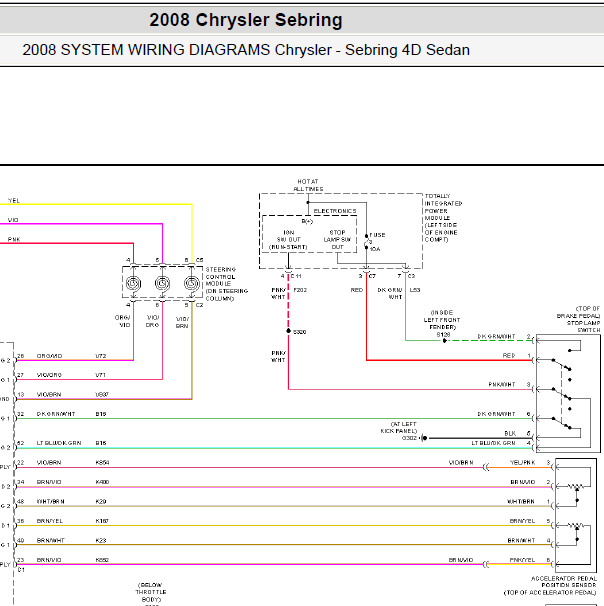Click the "B16" circuit code

pyautogui.click(x=101, y=443)
